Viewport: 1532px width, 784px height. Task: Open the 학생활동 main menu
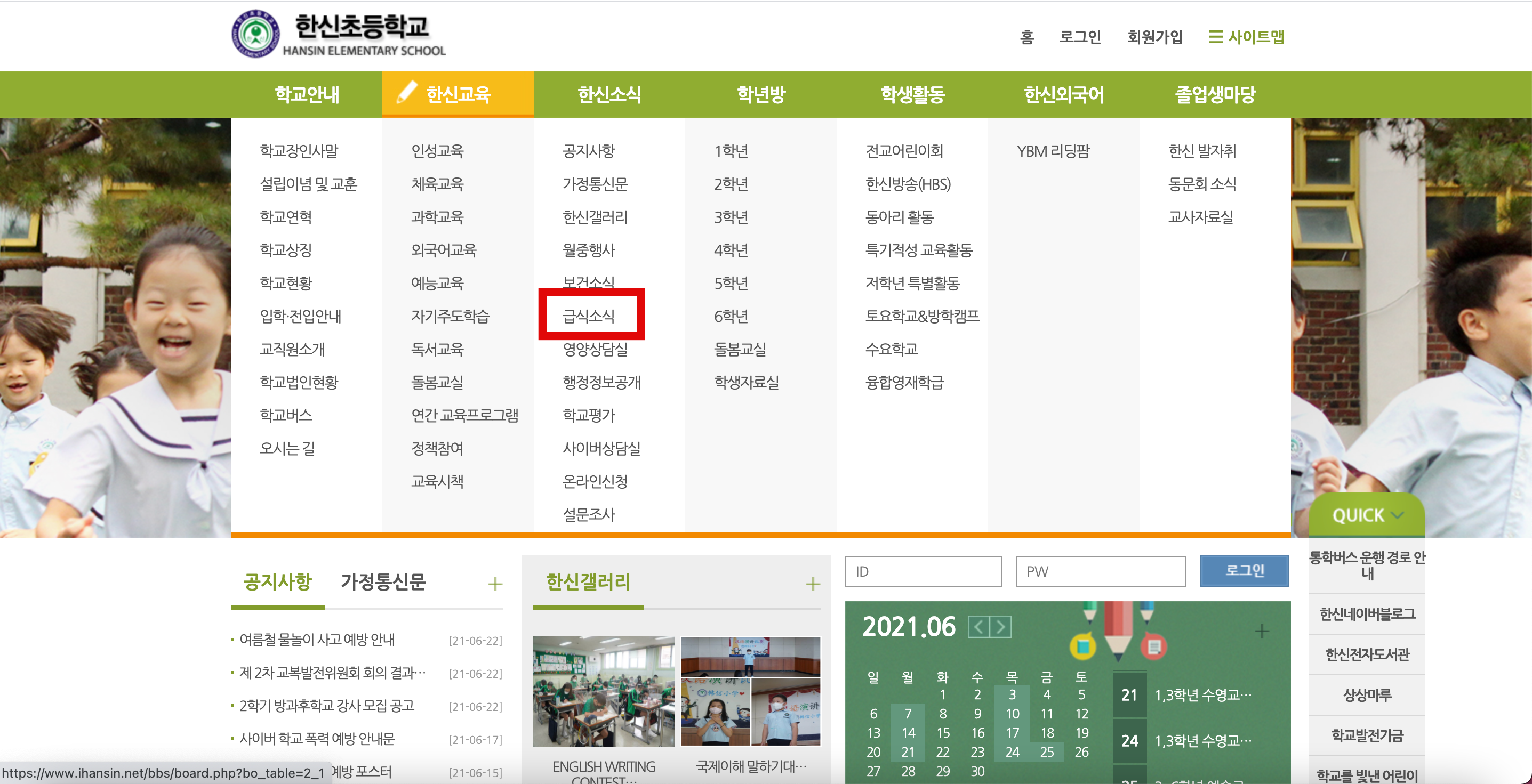[x=912, y=94]
